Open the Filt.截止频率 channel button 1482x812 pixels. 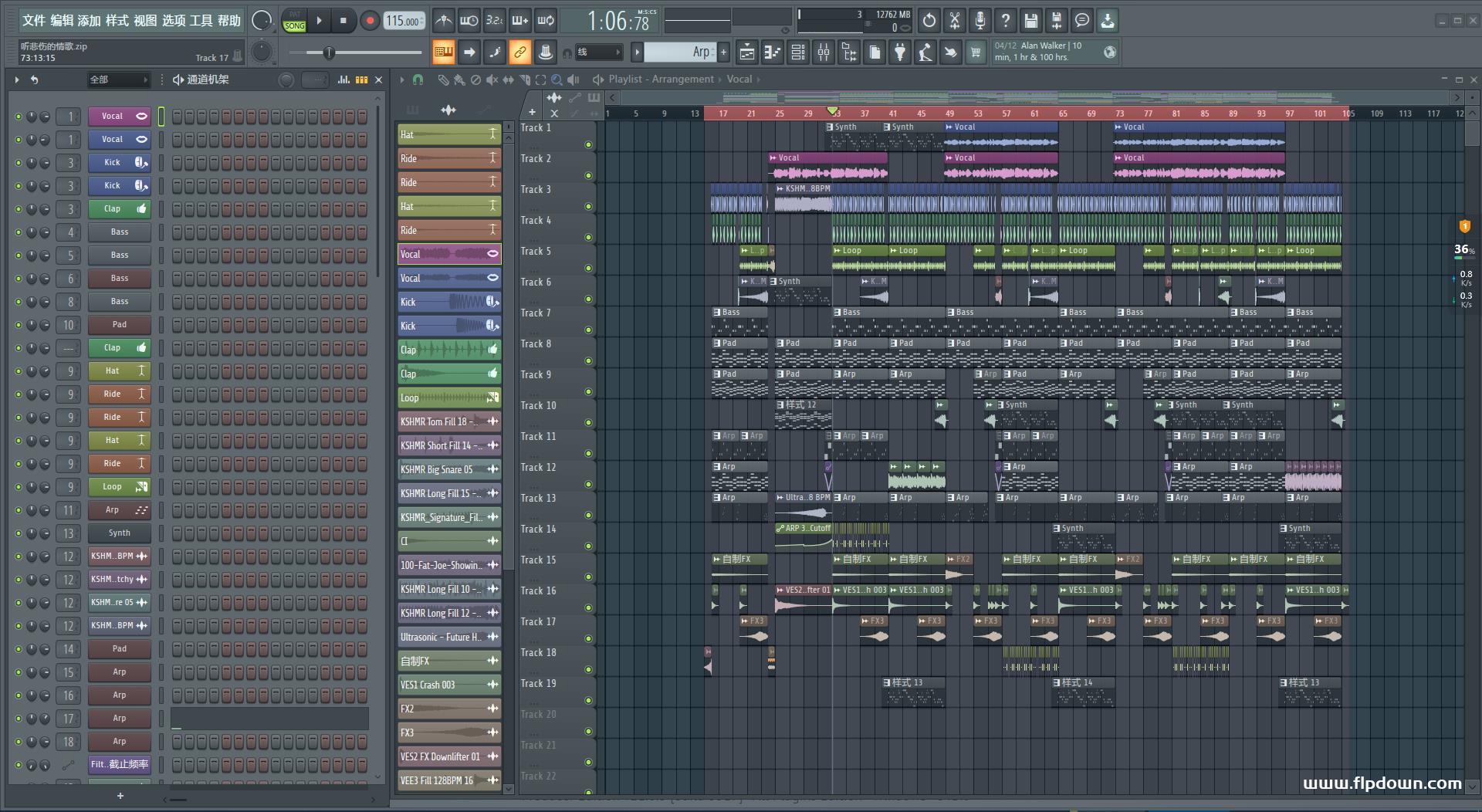pyautogui.click(x=120, y=765)
